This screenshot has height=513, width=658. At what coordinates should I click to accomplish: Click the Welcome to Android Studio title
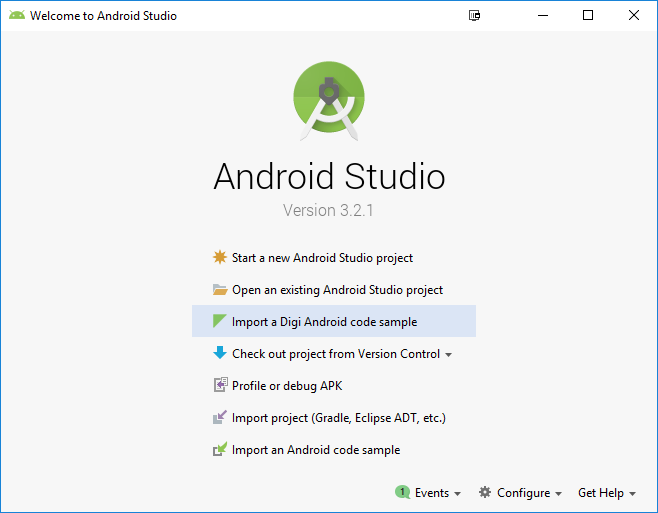coord(103,16)
